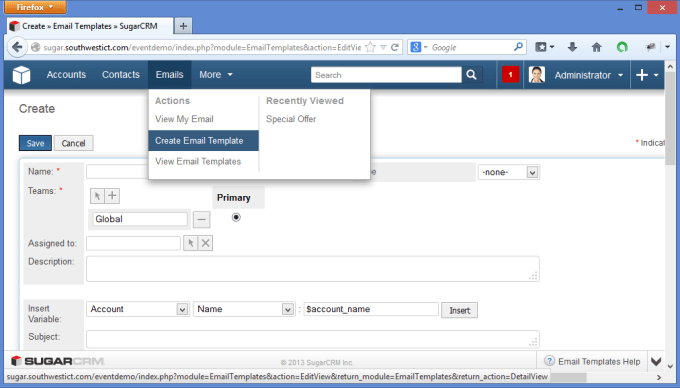Click the Teams select arrow icon
Viewport: 680px width, 388px height.
click(x=97, y=196)
